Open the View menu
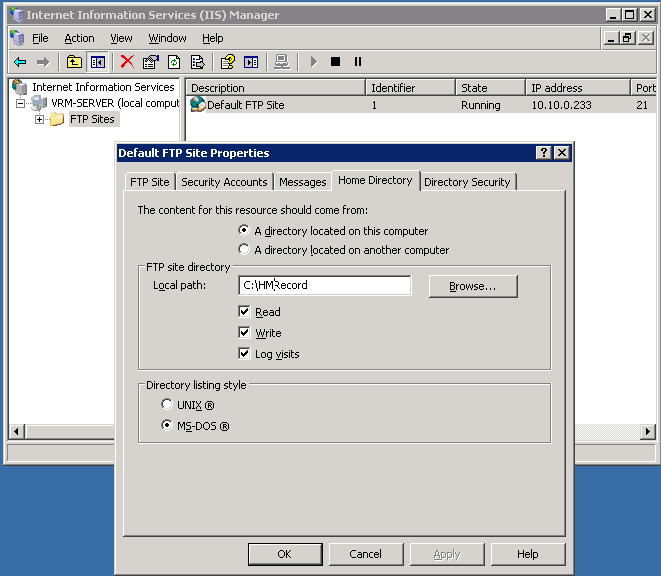This screenshot has width=661, height=576. 121,38
